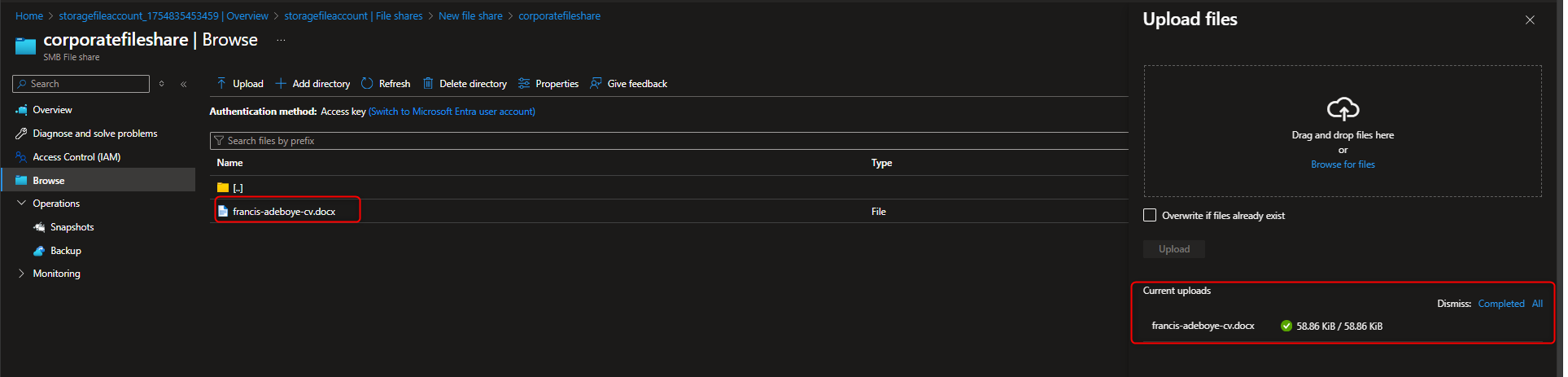Dismiss Completed uploads
This screenshot has height=377, width=1568.
pos(1500,304)
